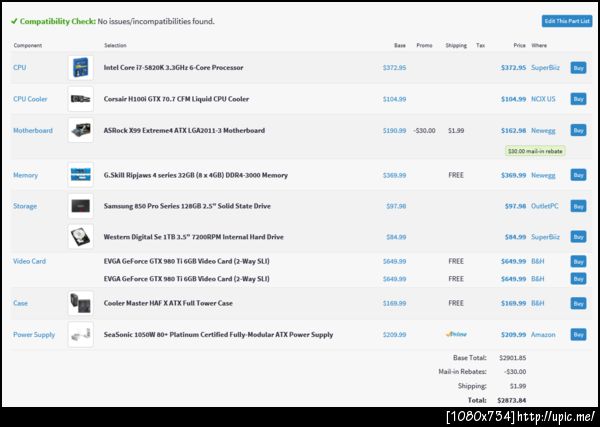Click the Shipping column header
600x427 pixels.
pos(456,45)
